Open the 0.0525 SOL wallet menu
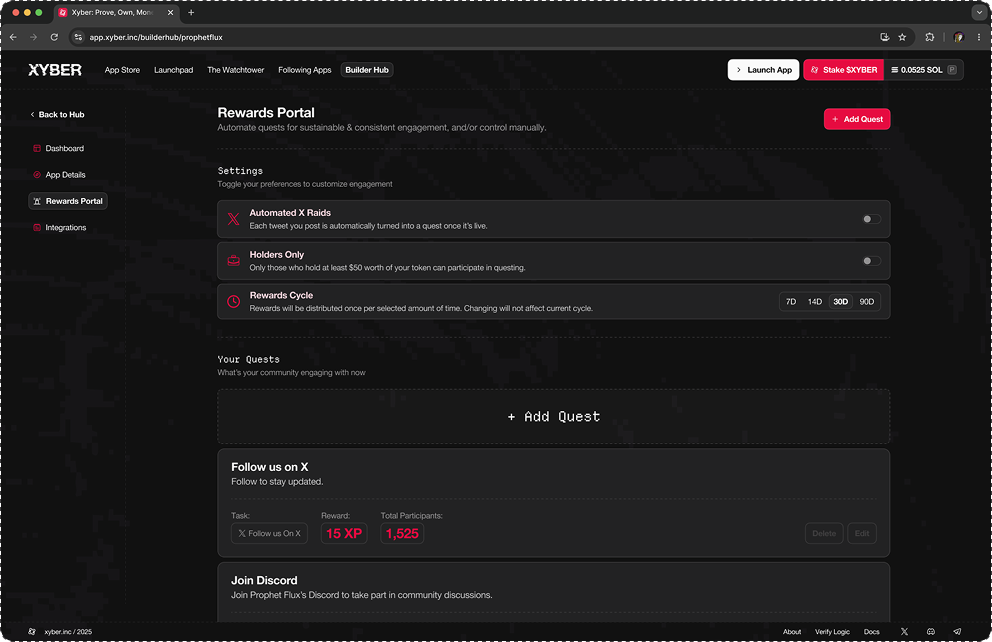 pyautogui.click(x=925, y=70)
